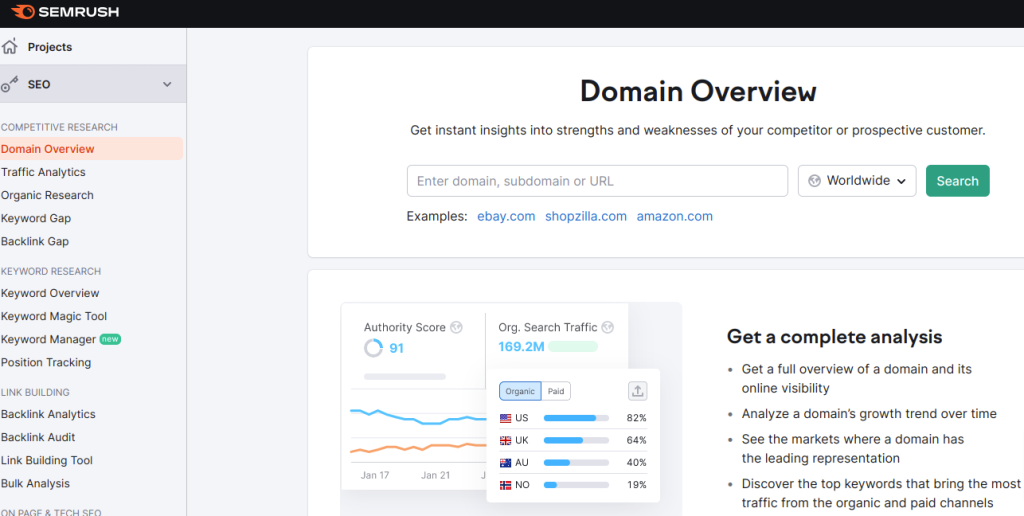Click the Jan 21 chart axis label
The image size is (1024, 516).
pyautogui.click(x=436, y=476)
